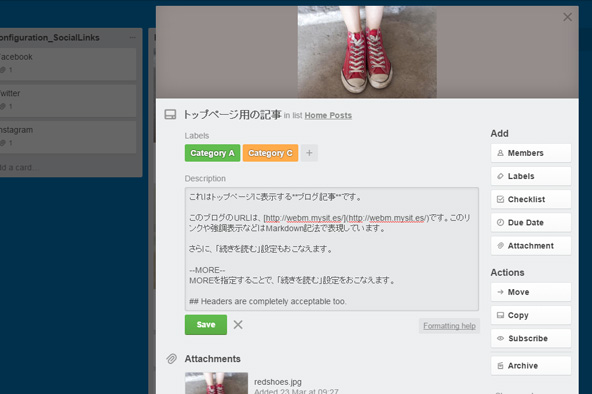
Task: Save the description edits
Action: 206,325
